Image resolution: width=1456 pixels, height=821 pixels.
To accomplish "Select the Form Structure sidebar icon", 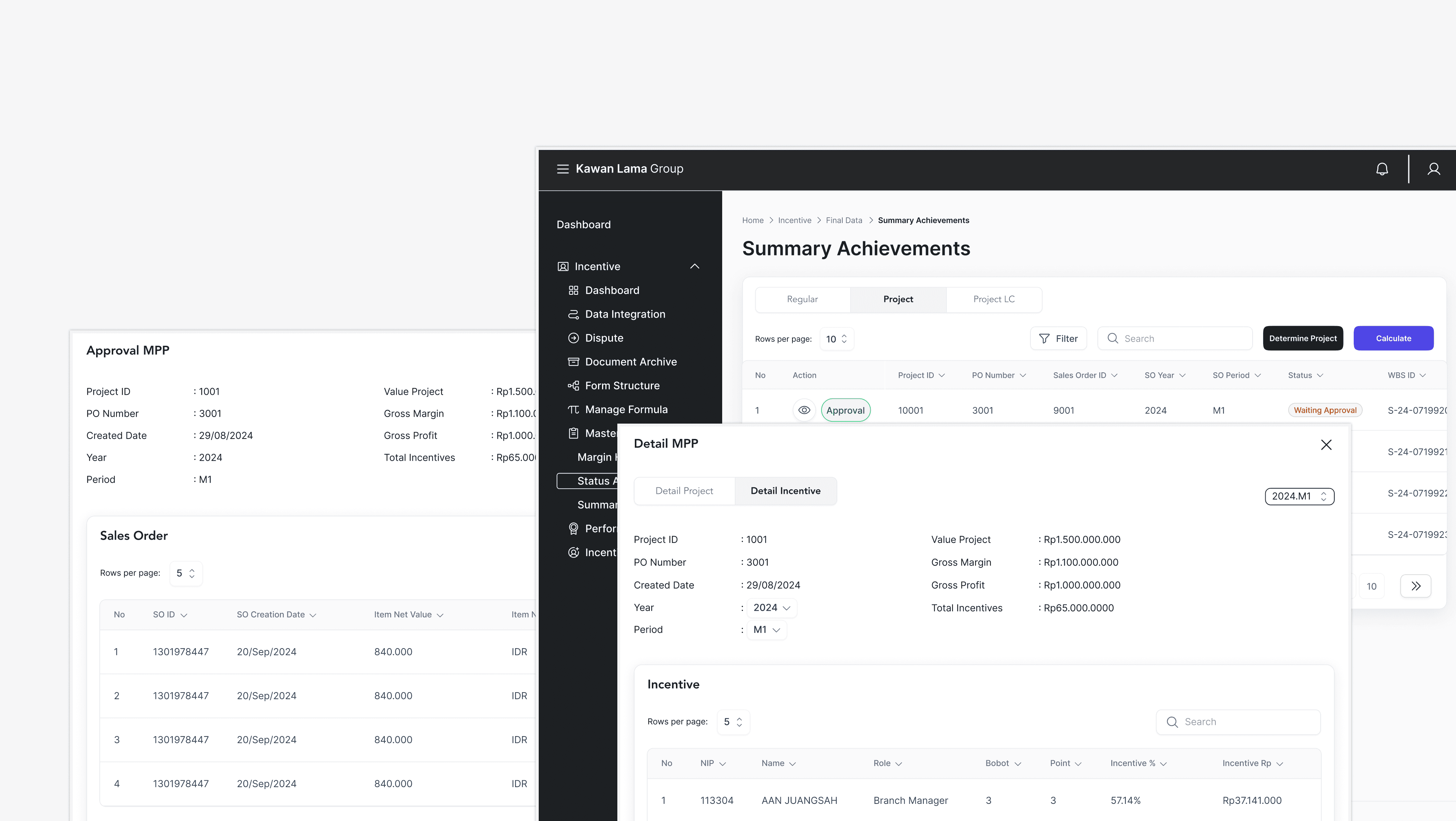I will [x=573, y=385].
